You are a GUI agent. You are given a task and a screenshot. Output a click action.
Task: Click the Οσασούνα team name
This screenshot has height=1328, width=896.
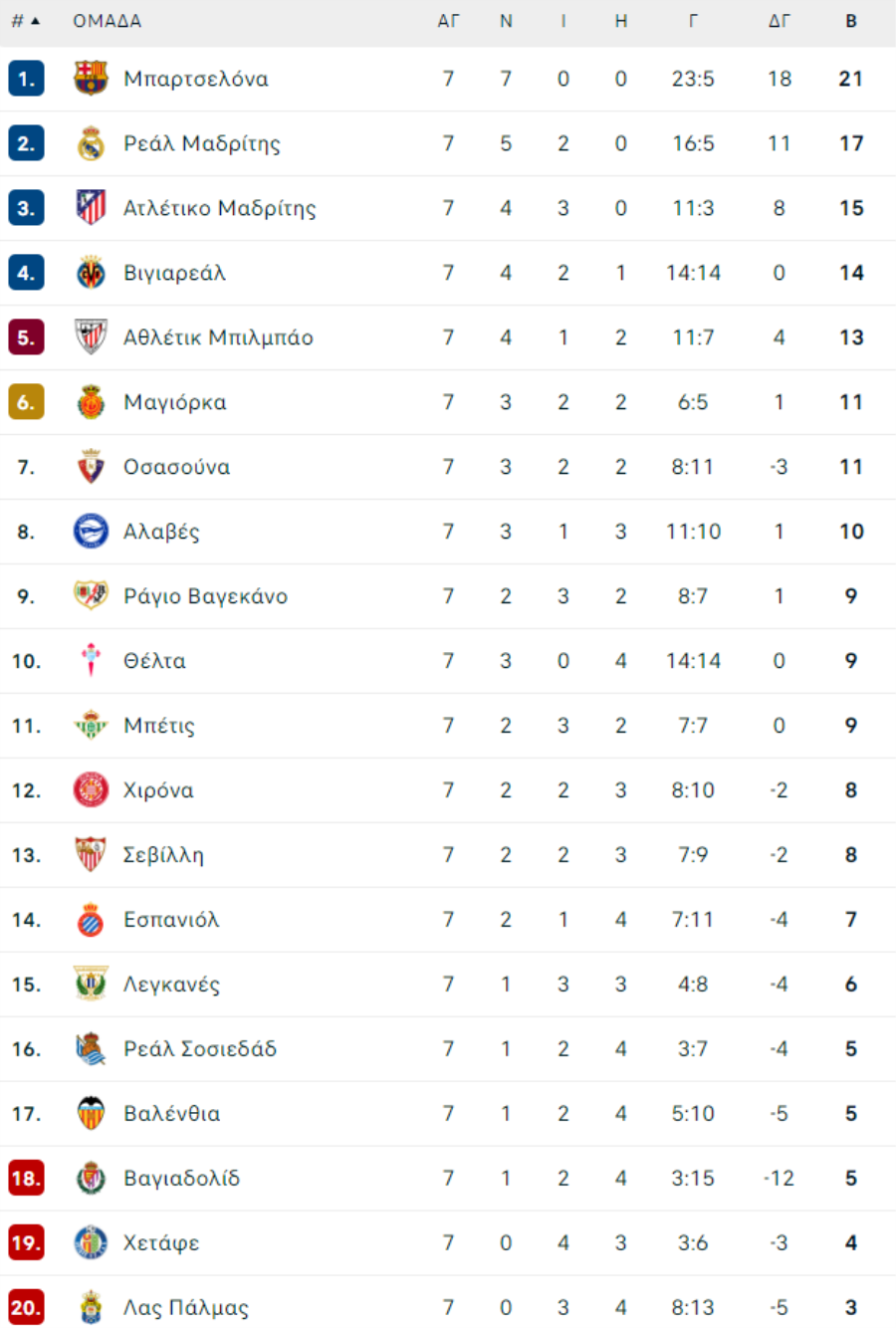(x=177, y=467)
